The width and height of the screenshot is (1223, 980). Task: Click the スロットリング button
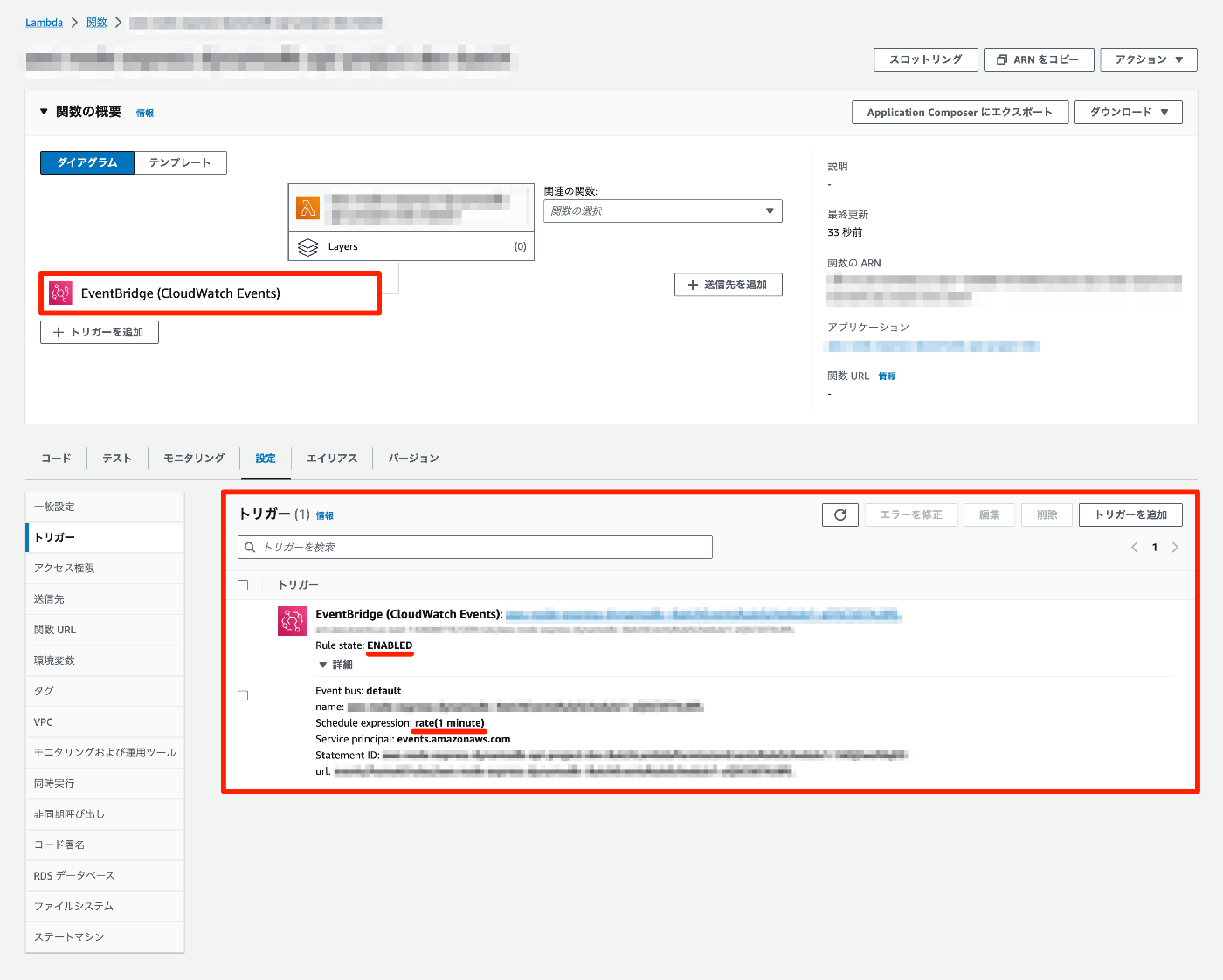pyautogui.click(x=925, y=59)
